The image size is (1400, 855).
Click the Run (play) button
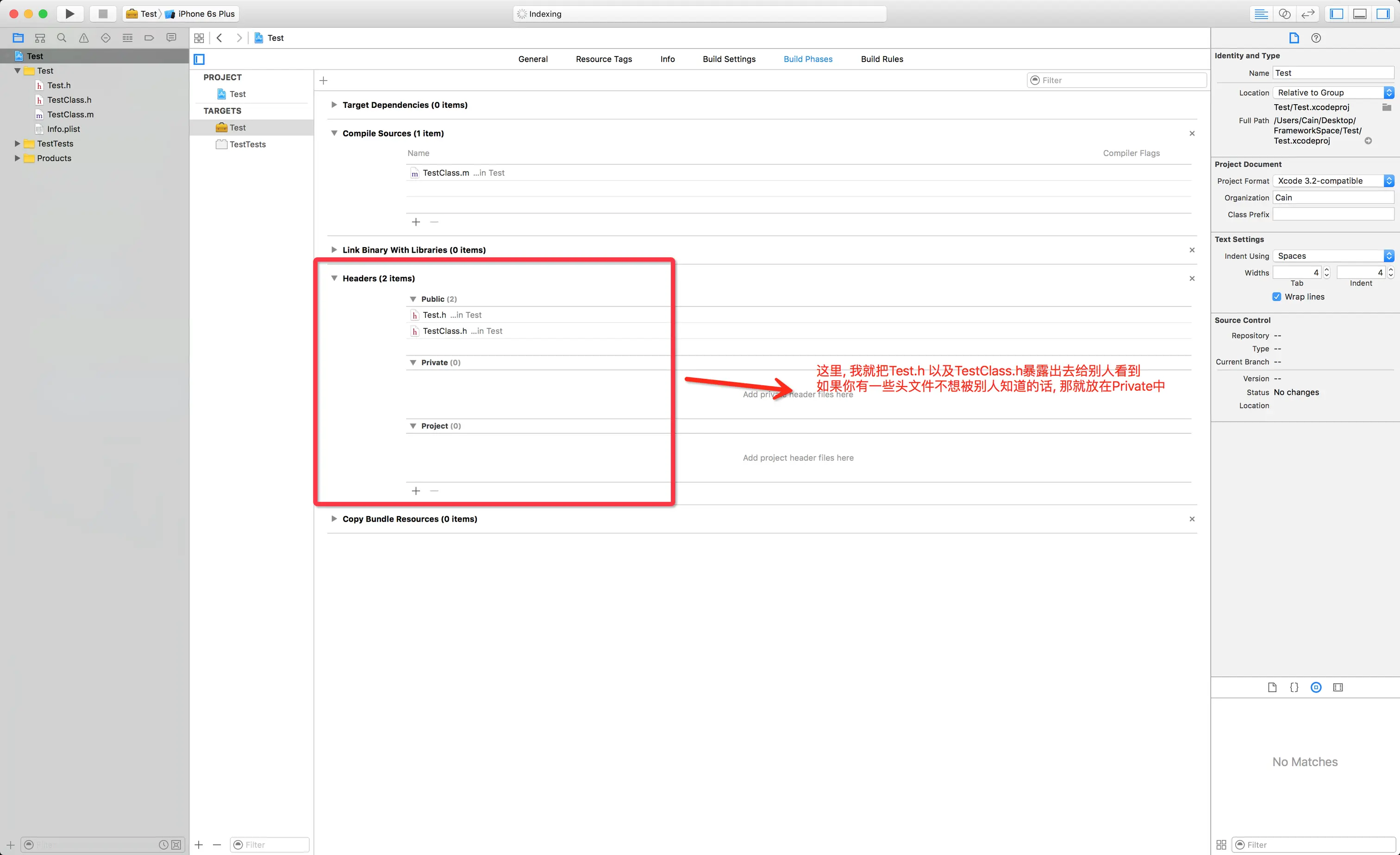69,13
